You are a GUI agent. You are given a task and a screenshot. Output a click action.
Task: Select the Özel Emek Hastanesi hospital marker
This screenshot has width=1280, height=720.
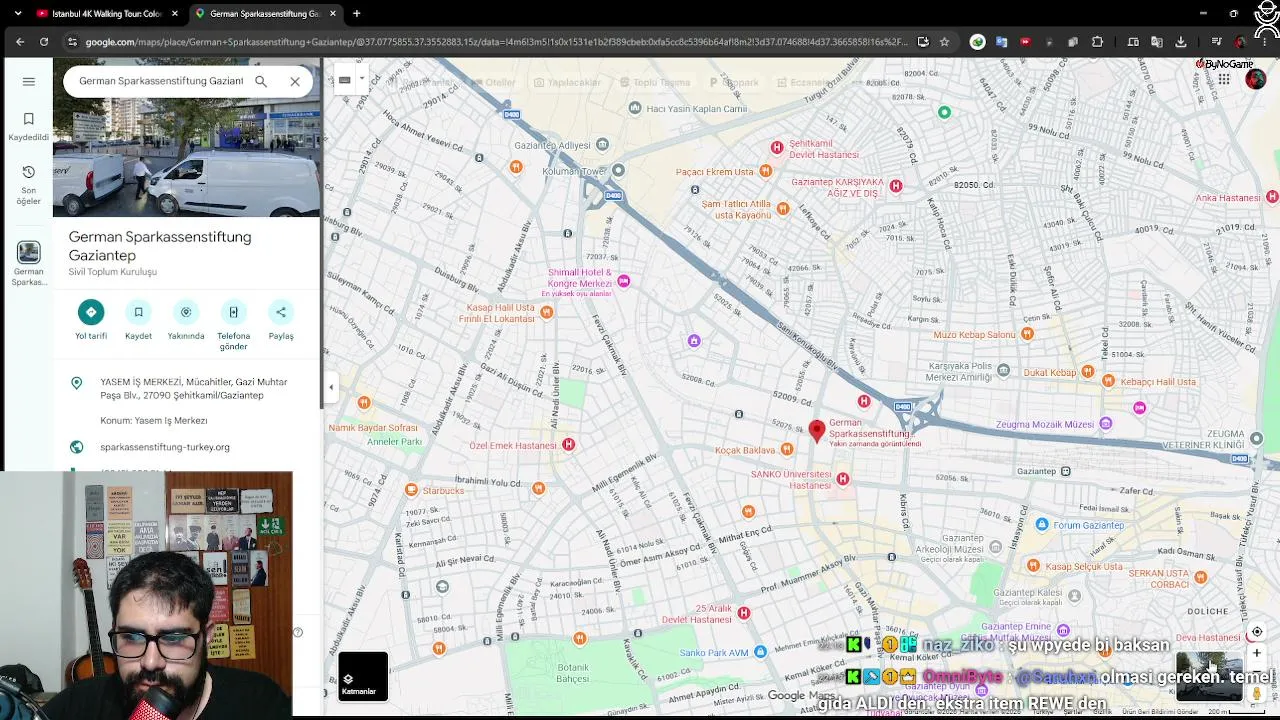pyautogui.click(x=568, y=444)
